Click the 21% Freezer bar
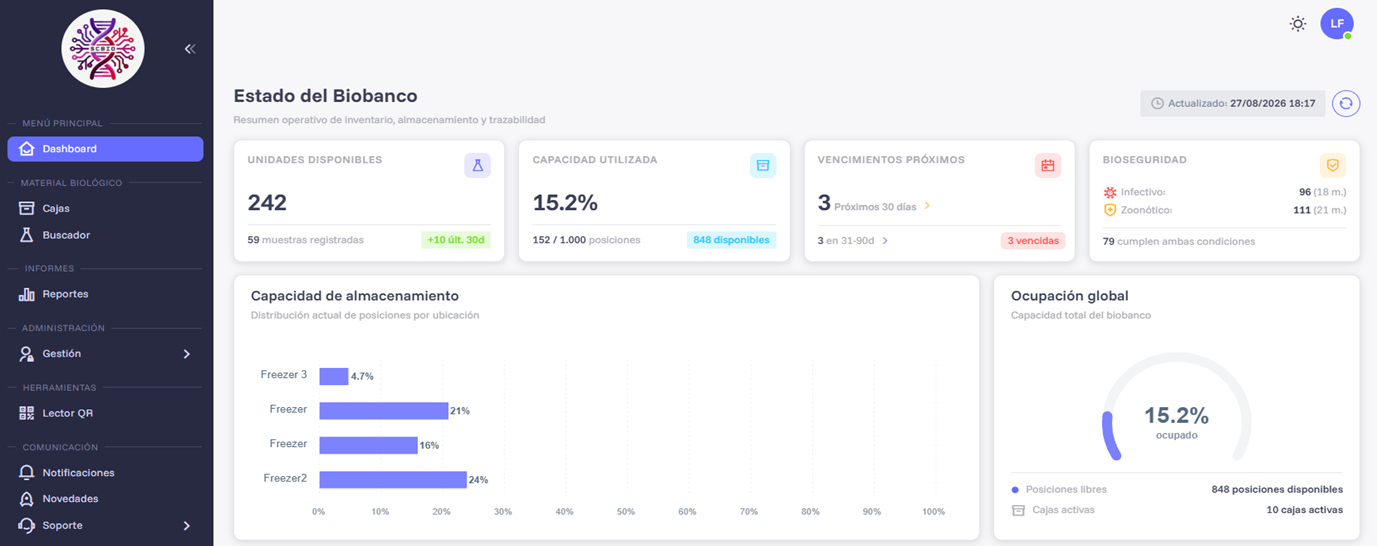This screenshot has height=546, width=1377. pyautogui.click(x=383, y=411)
